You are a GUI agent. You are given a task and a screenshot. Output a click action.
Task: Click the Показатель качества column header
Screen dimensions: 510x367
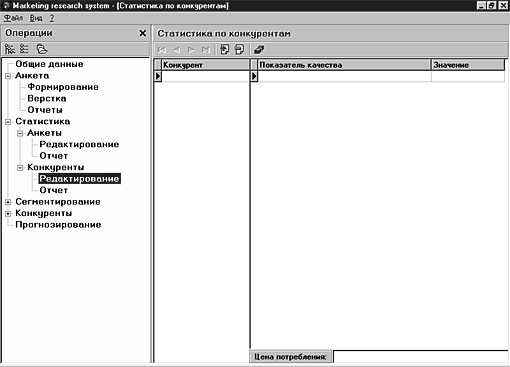pyautogui.click(x=344, y=65)
